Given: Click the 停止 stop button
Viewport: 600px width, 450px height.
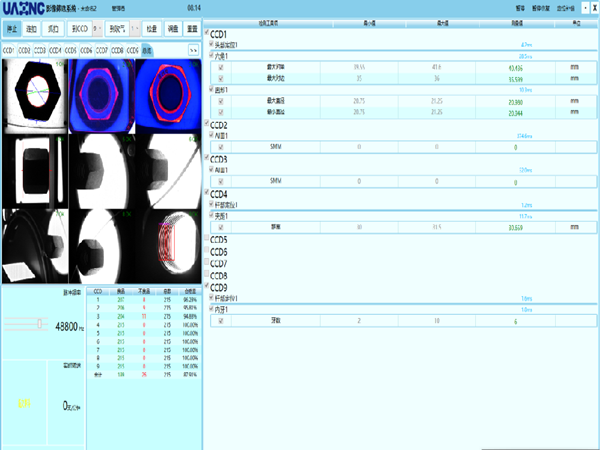Looking at the screenshot, I should 13,30.
